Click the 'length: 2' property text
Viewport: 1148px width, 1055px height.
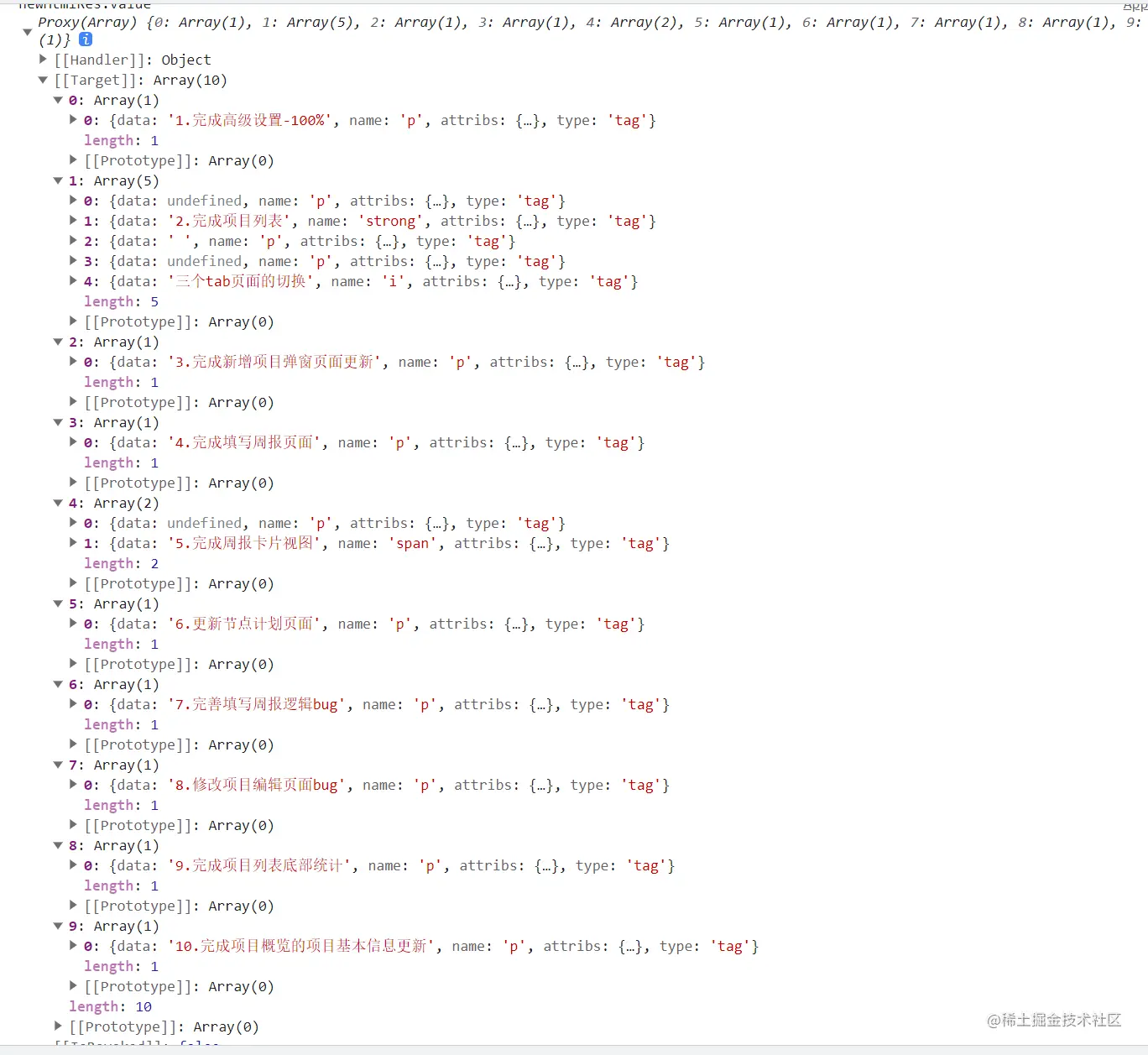pos(121,563)
